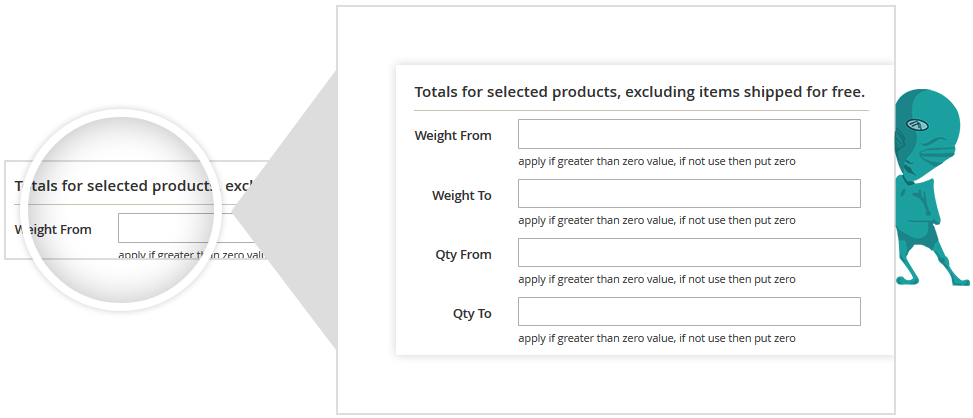The height and width of the screenshot is (418, 973).
Task: Click the hint text below Qty From field
Action: tap(656, 279)
